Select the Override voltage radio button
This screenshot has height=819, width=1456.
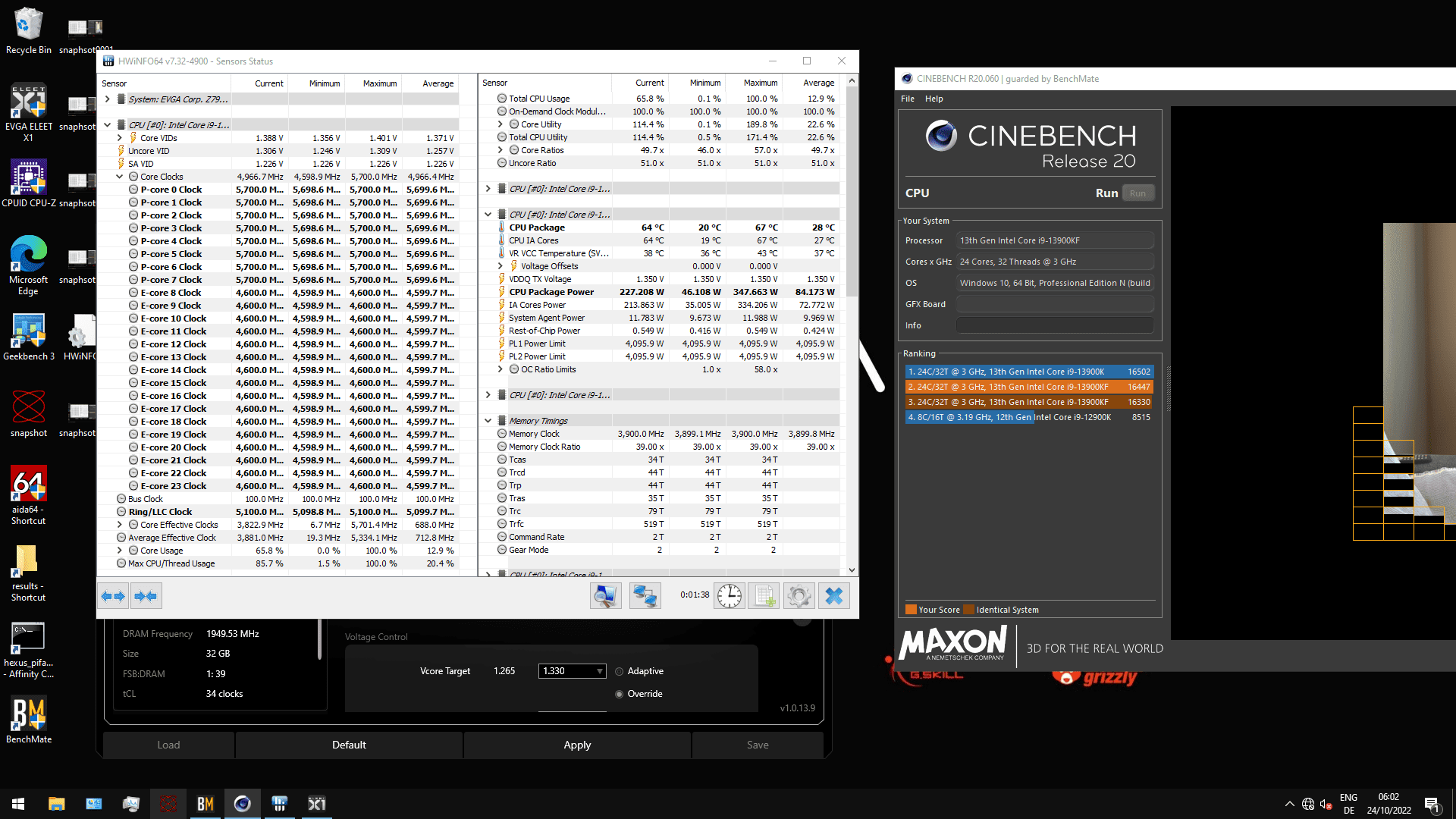tap(620, 694)
